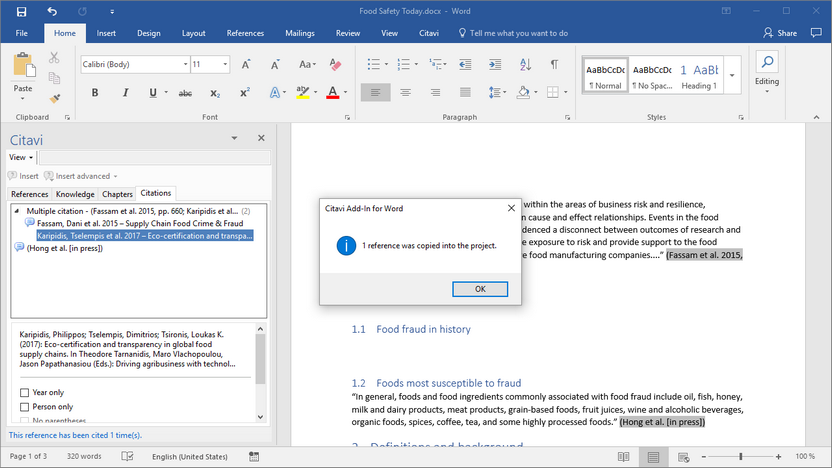Toggle Bold formatting
The height and width of the screenshot is (468, 832).
[x=95, y=93]
